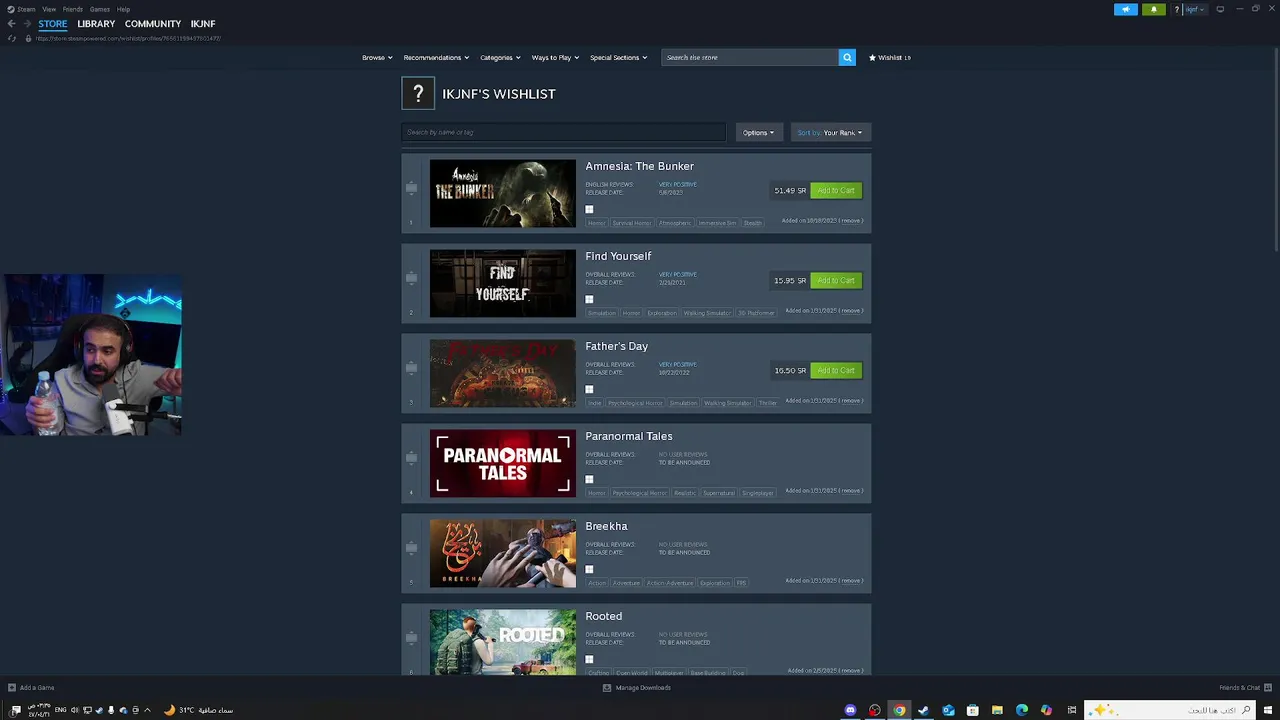Toggle platform checkbox for Rooted
The height and width of the screenshot is (720, 1280).
589,659
